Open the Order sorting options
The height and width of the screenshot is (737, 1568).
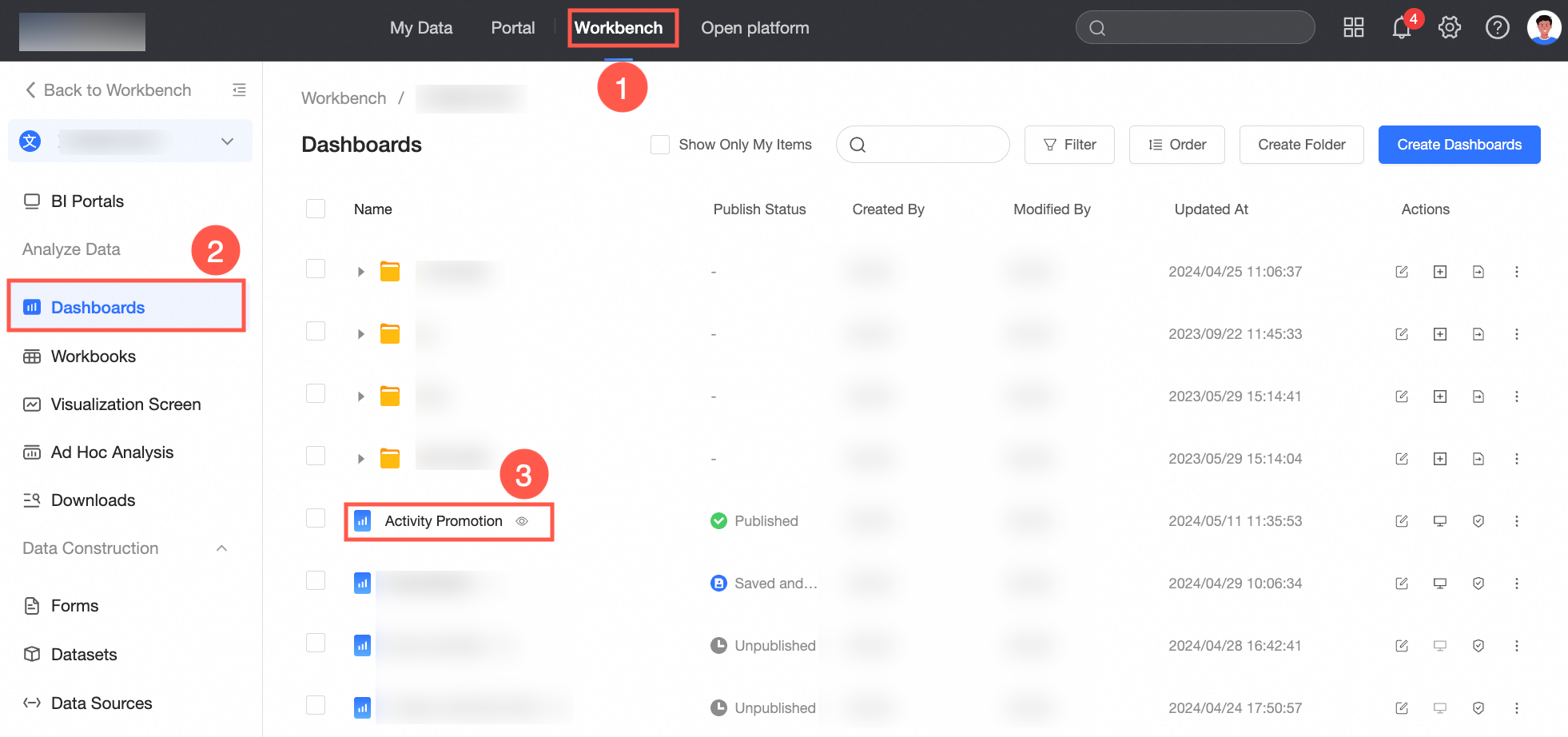click(x=1176, y=145)
